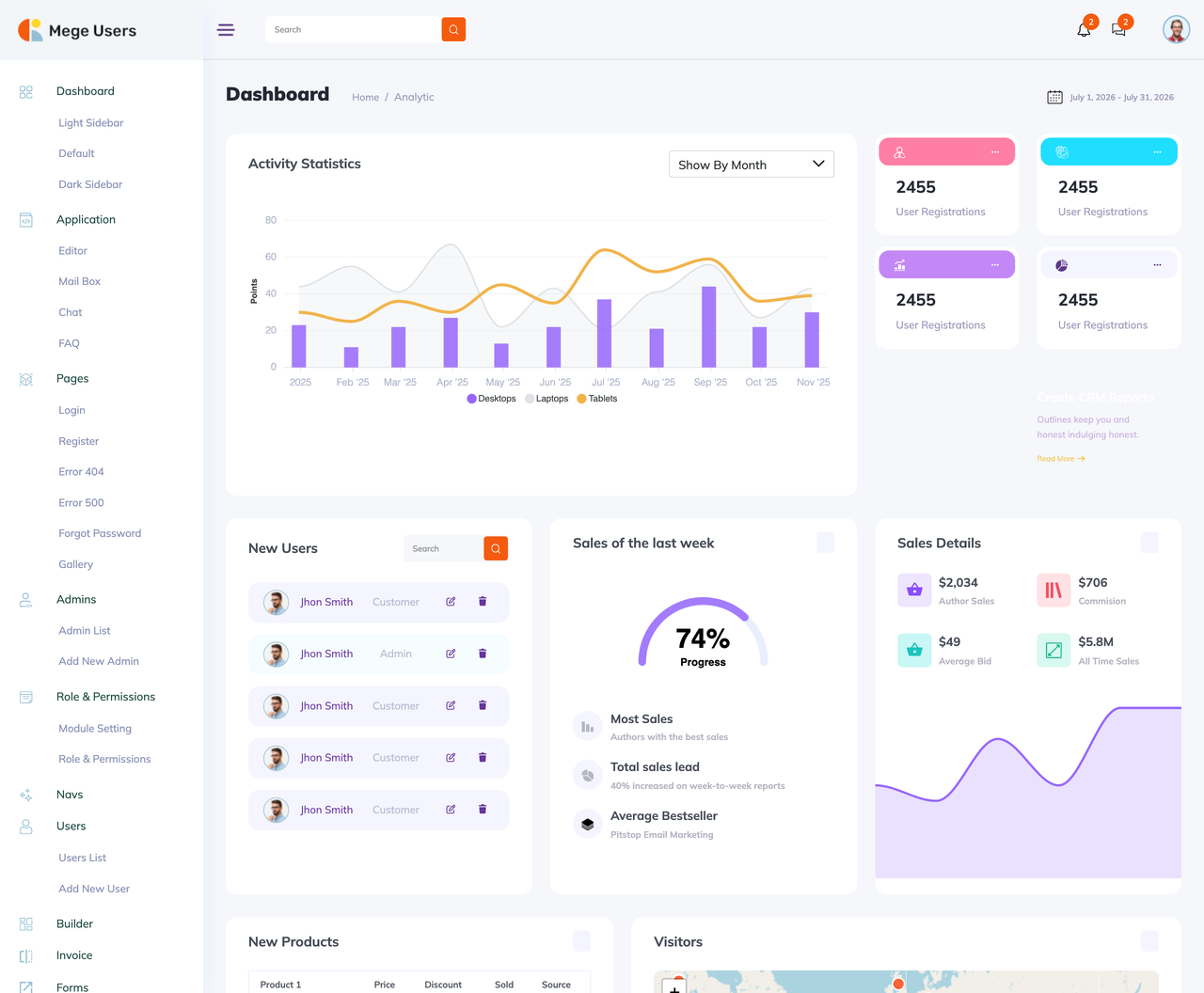
Task: Open the chat messages icon in header
Action: pyautogui.click(x=1118, y=29)
